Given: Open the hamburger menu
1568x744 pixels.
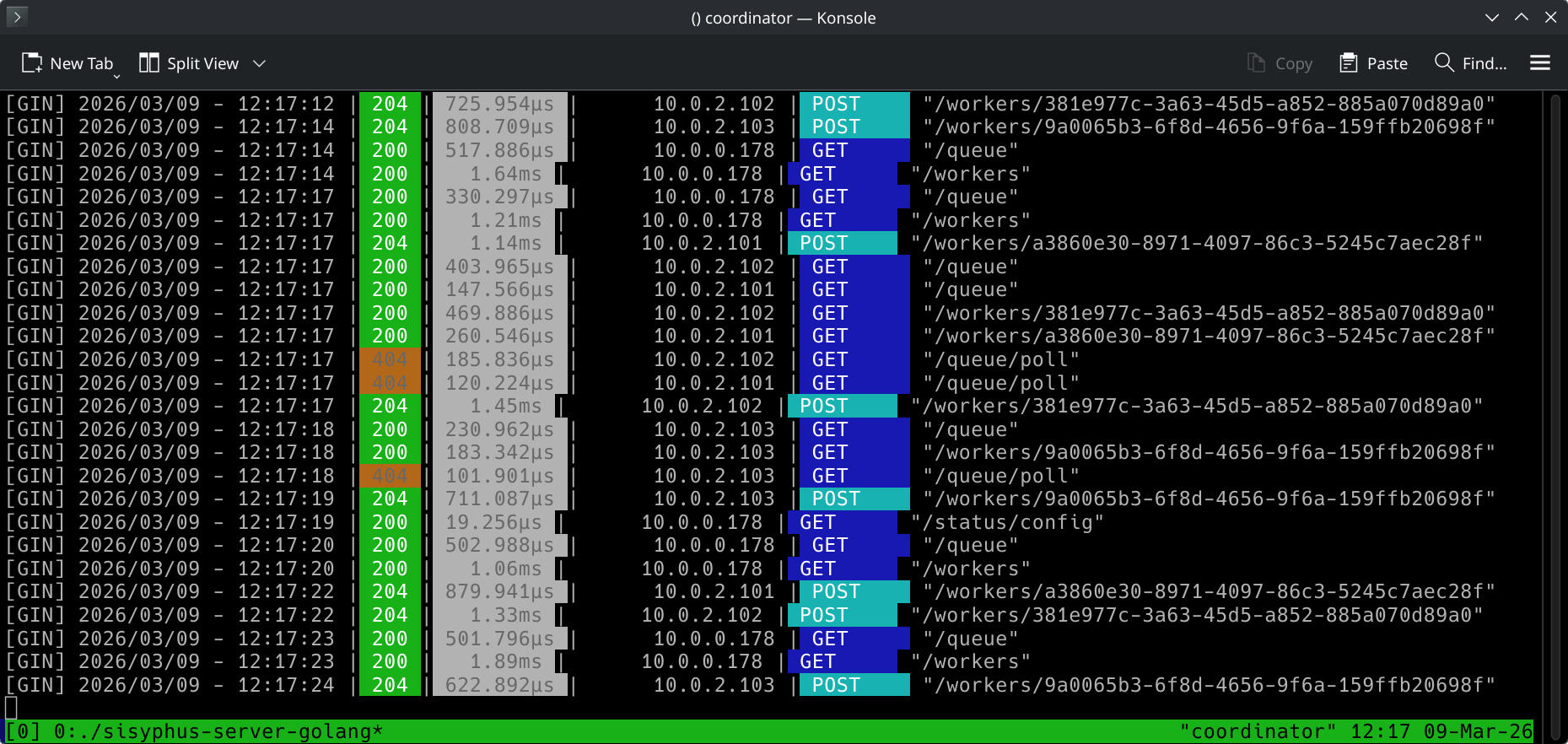Looking at the screenshot, I should coord(1540,63).
